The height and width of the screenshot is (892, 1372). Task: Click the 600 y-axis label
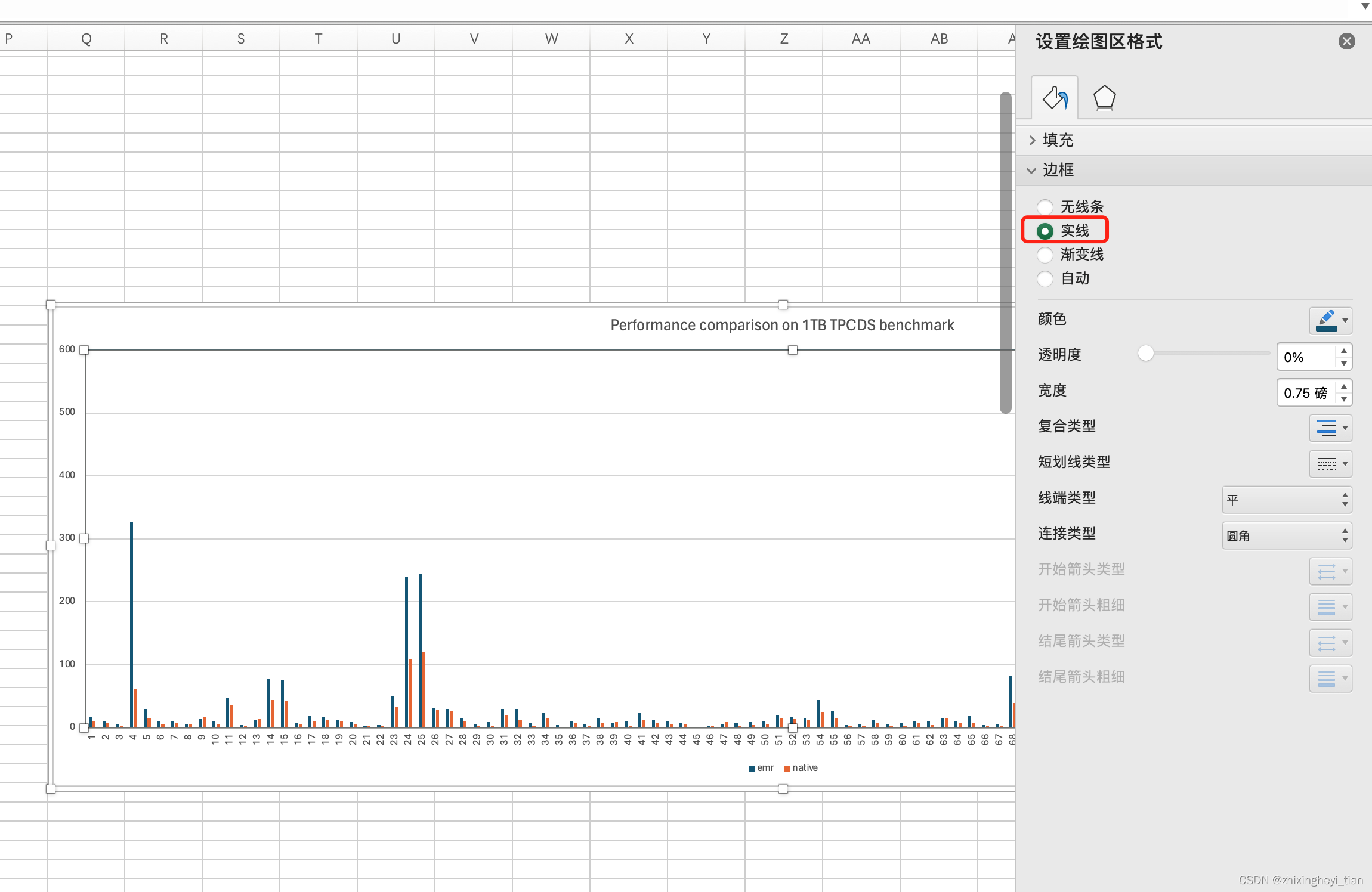(67, 349)
